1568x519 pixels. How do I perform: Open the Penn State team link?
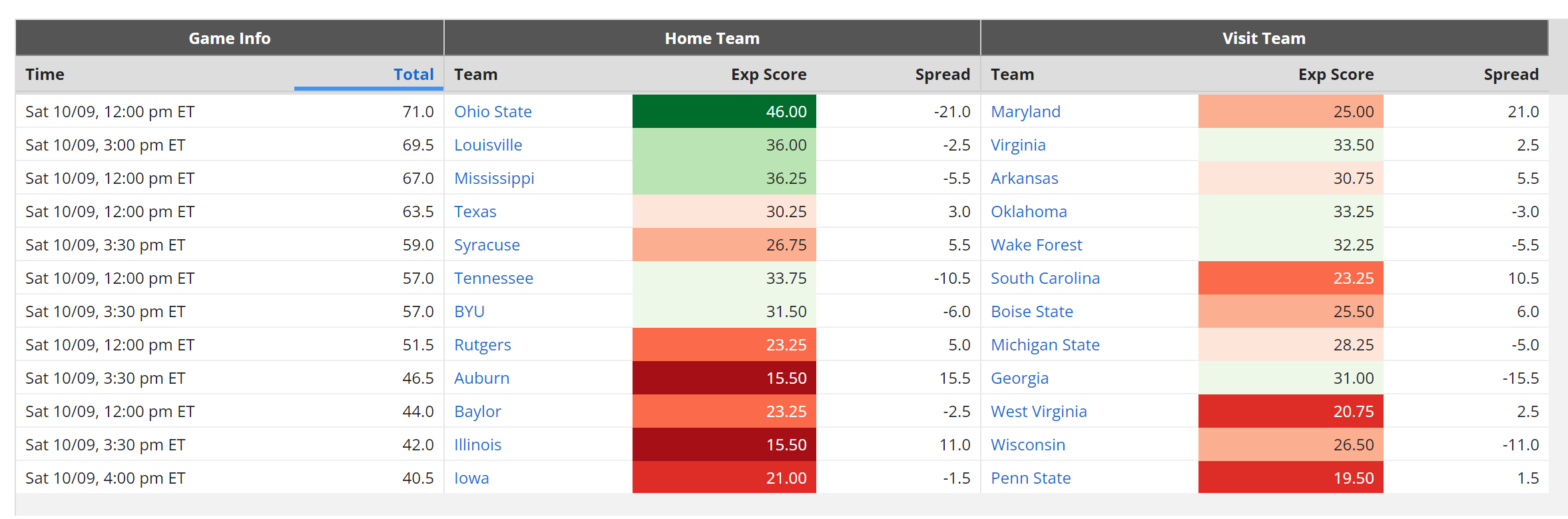(x=1031, y=478)
